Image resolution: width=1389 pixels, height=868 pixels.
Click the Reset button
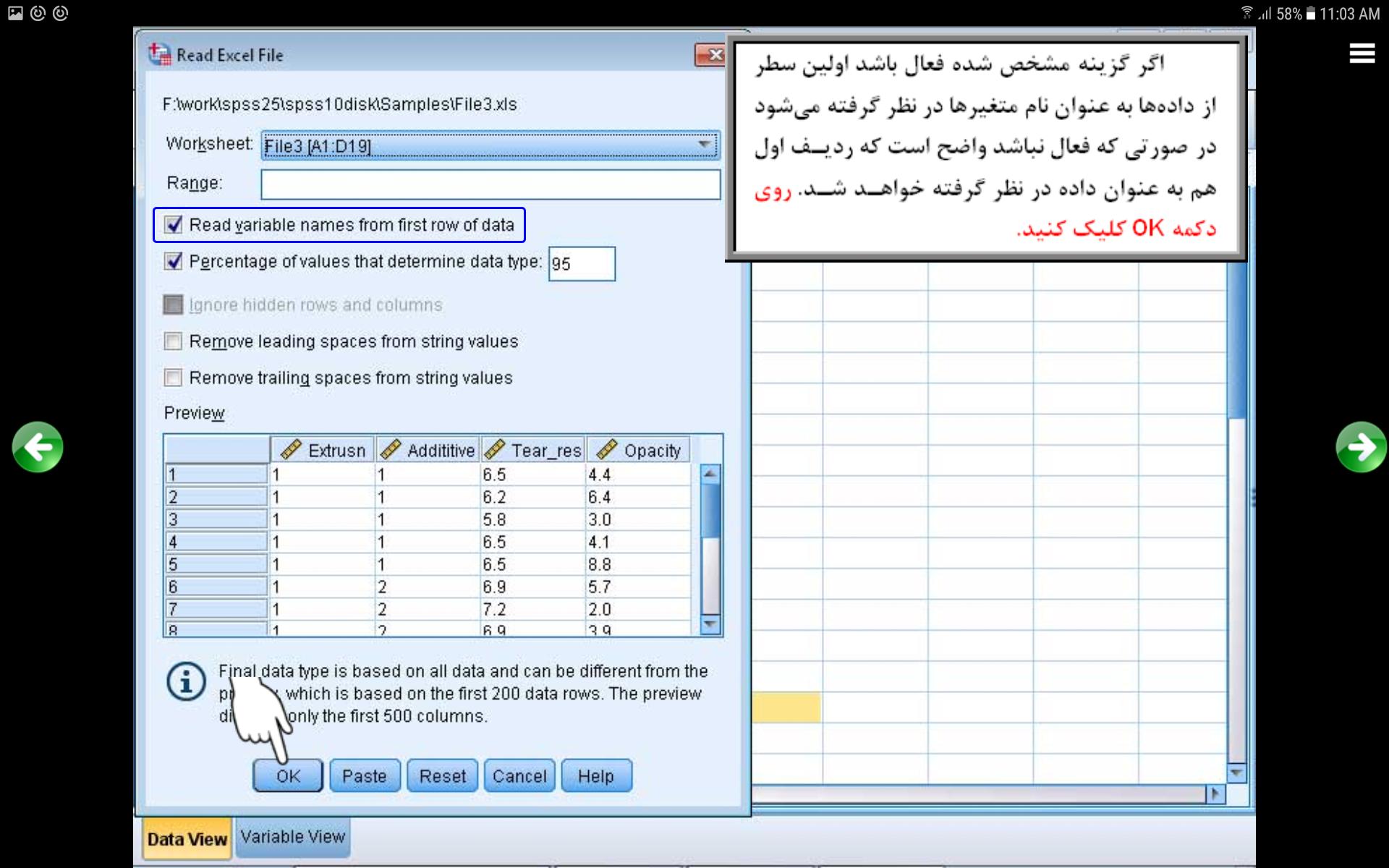pos(443,775)
